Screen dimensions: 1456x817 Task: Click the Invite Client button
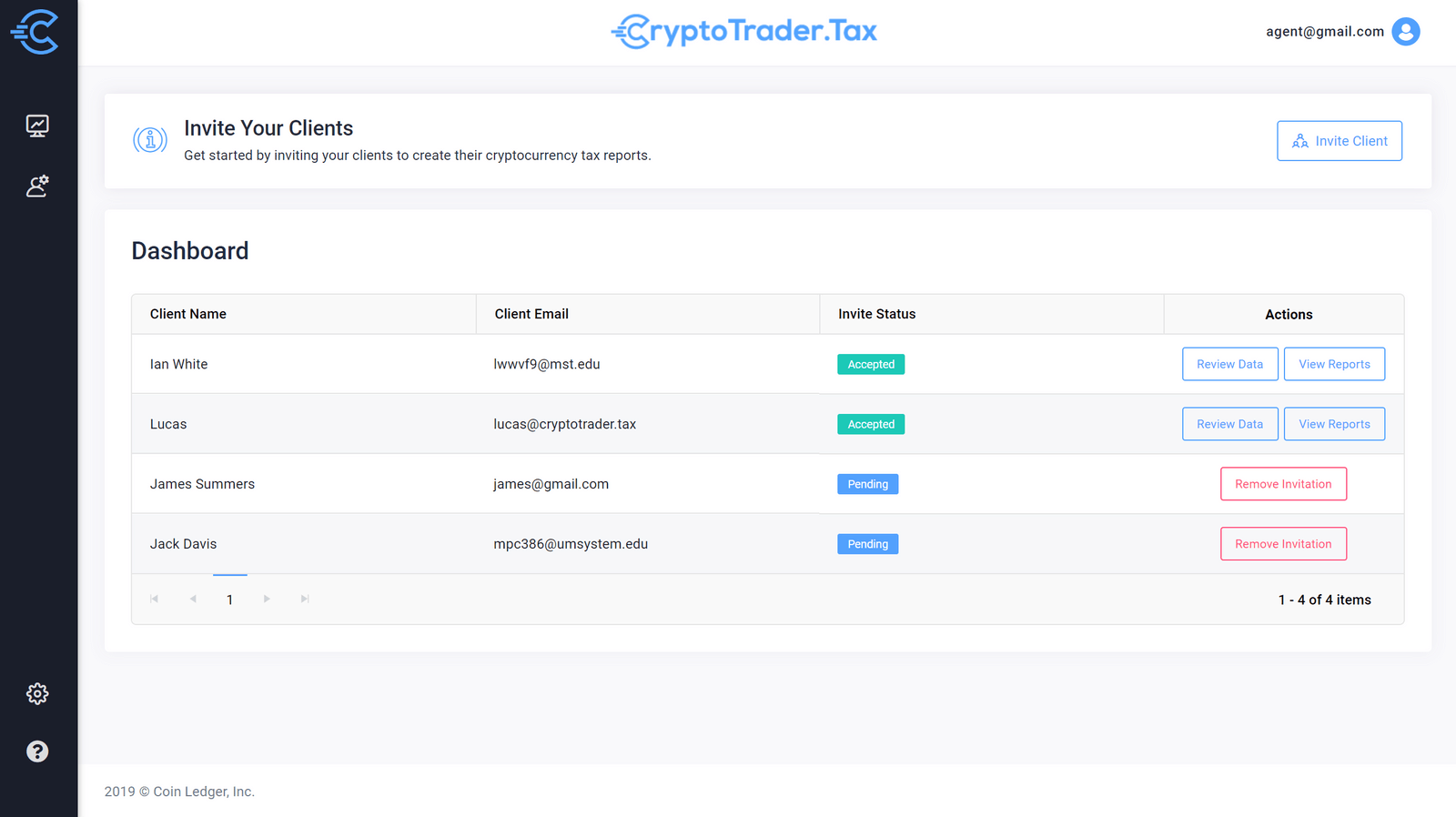1340,141
